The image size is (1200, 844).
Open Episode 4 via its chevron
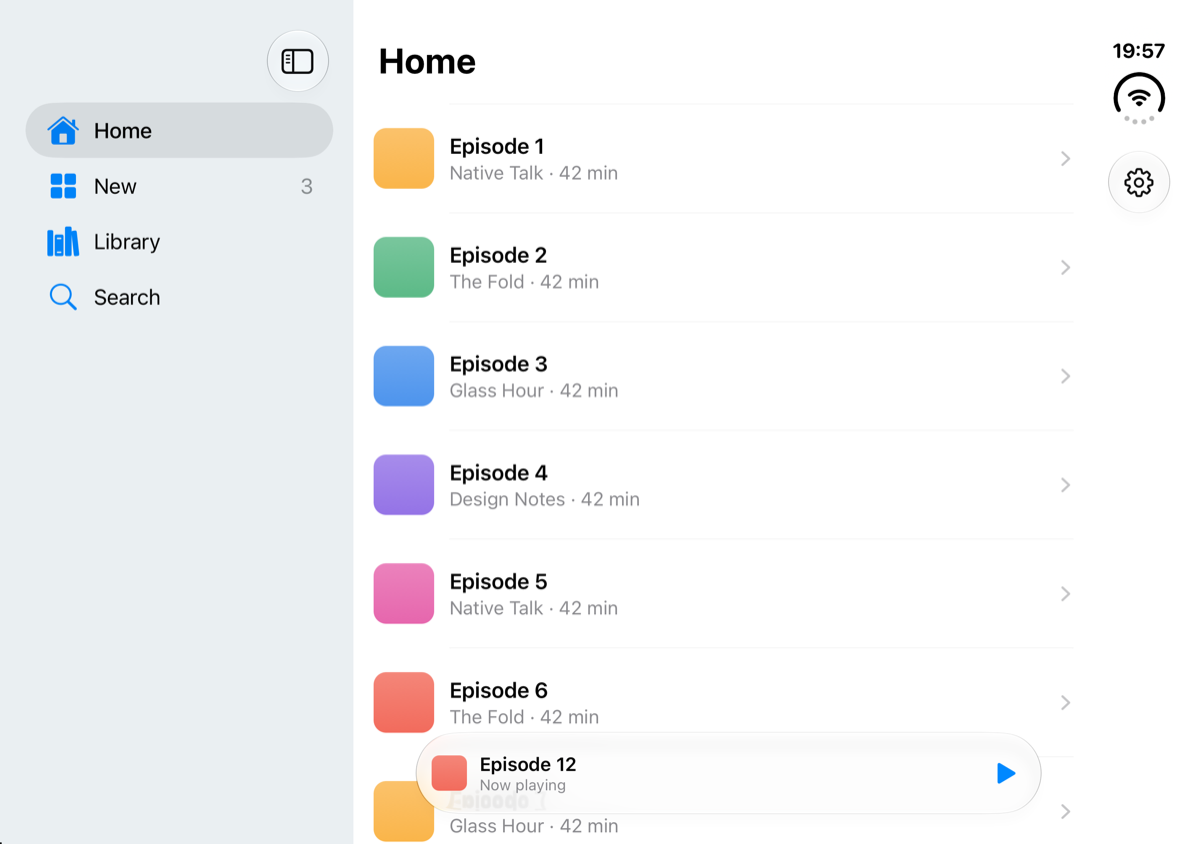[x=1065, y=485]
